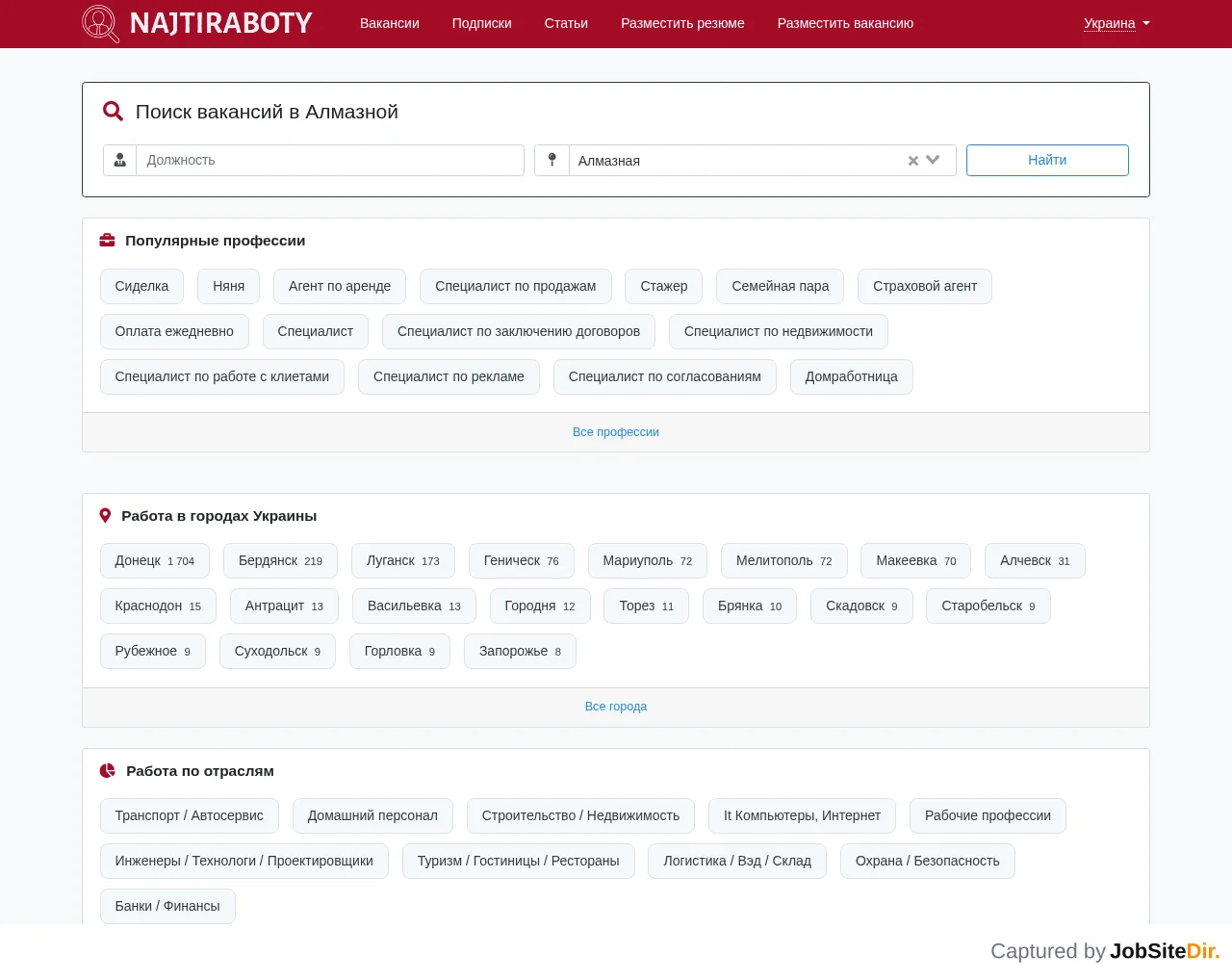Select the Специалист по рекламе tag

tap(449, 376)
